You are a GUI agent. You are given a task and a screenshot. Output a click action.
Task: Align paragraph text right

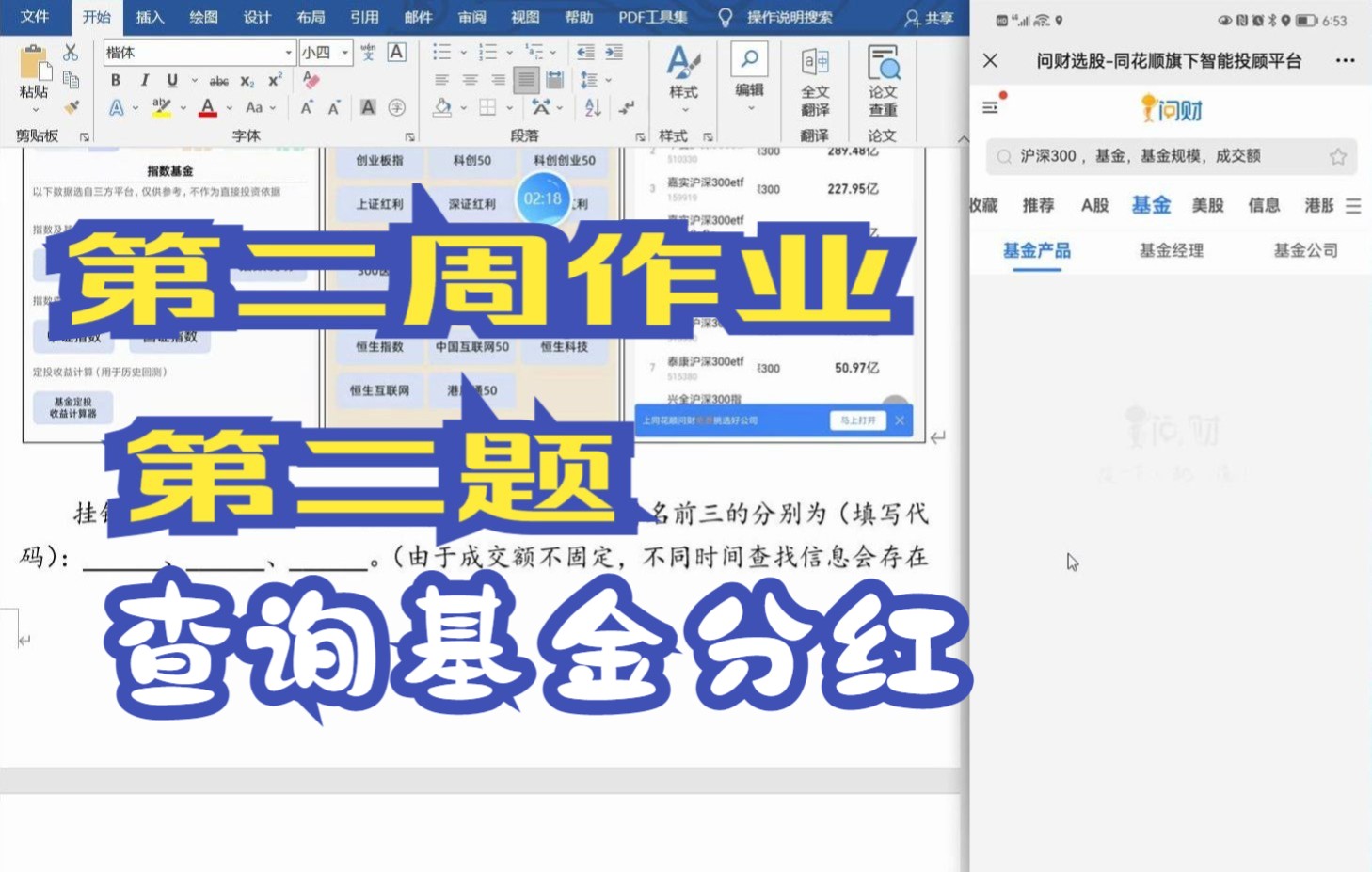498,80
